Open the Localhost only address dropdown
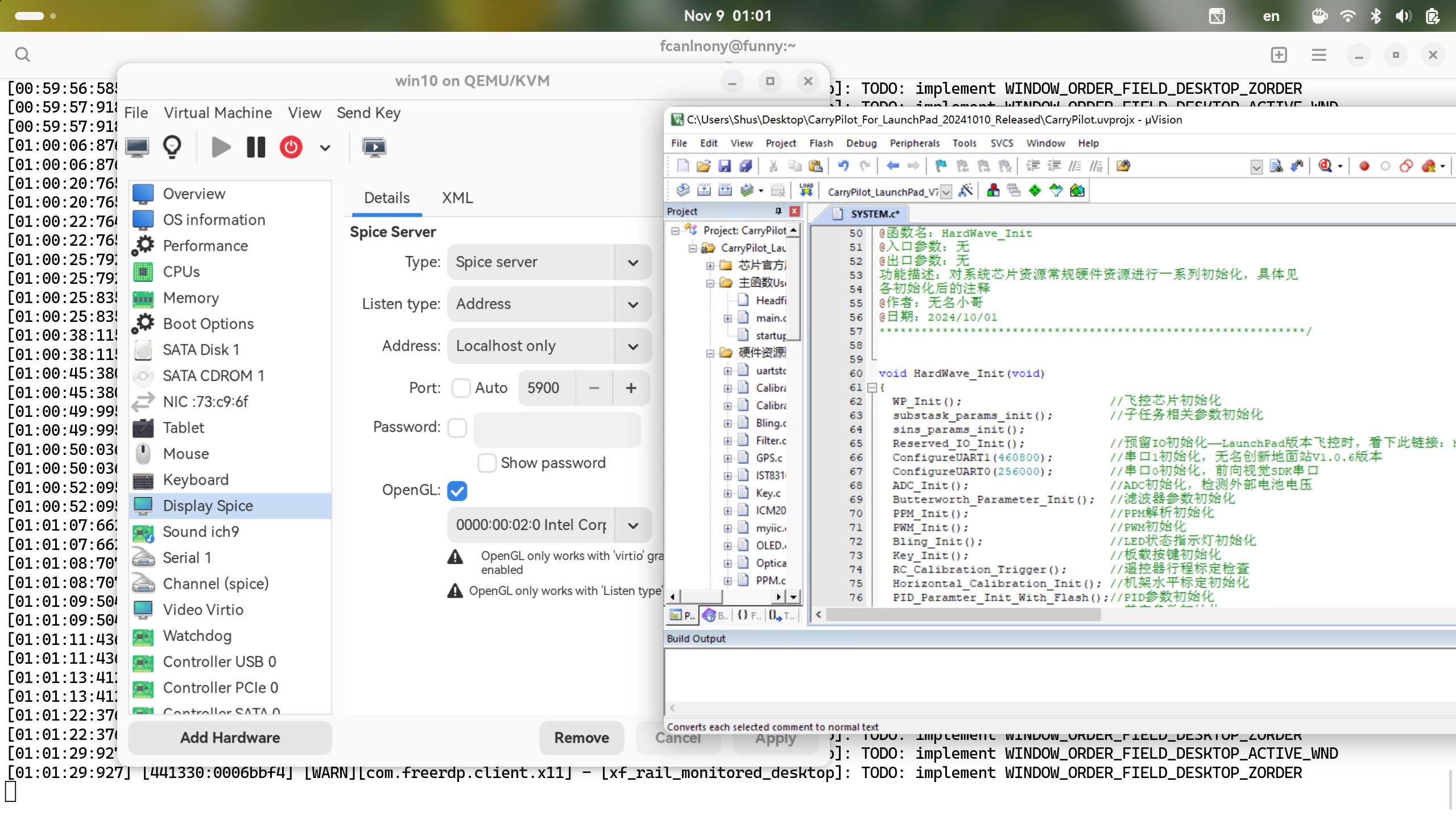 [549, 346]
